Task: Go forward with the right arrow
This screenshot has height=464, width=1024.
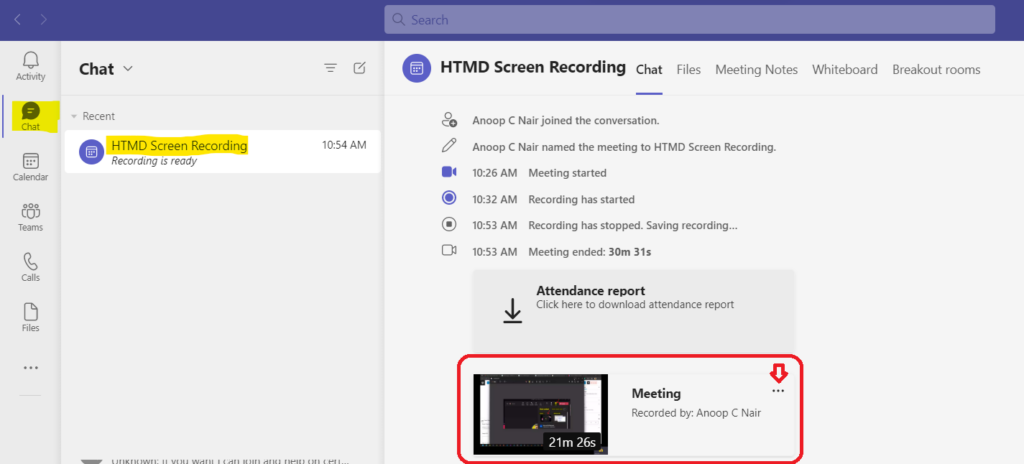Action: coord(44,20)
